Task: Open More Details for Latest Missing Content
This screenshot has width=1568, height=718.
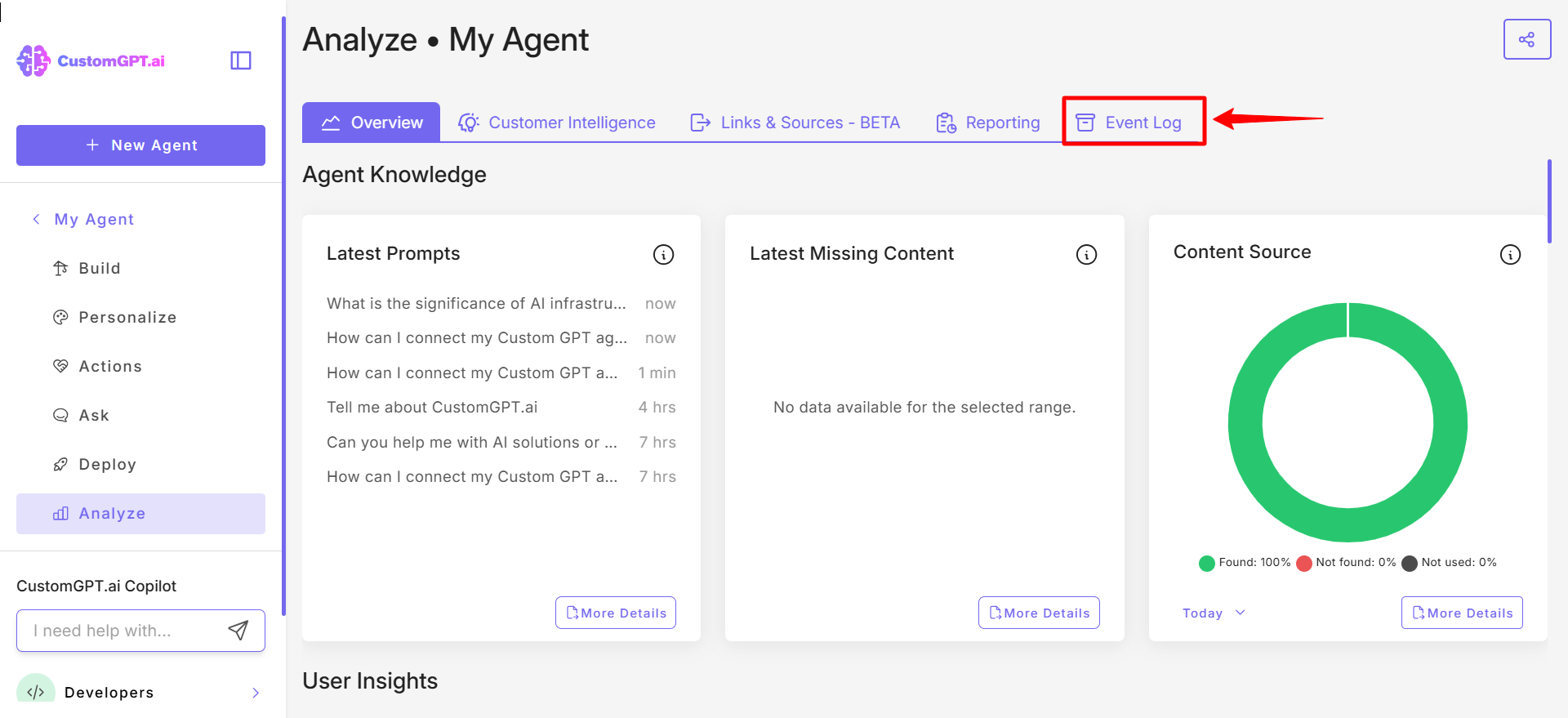Action: click(x=1039, y=613)
